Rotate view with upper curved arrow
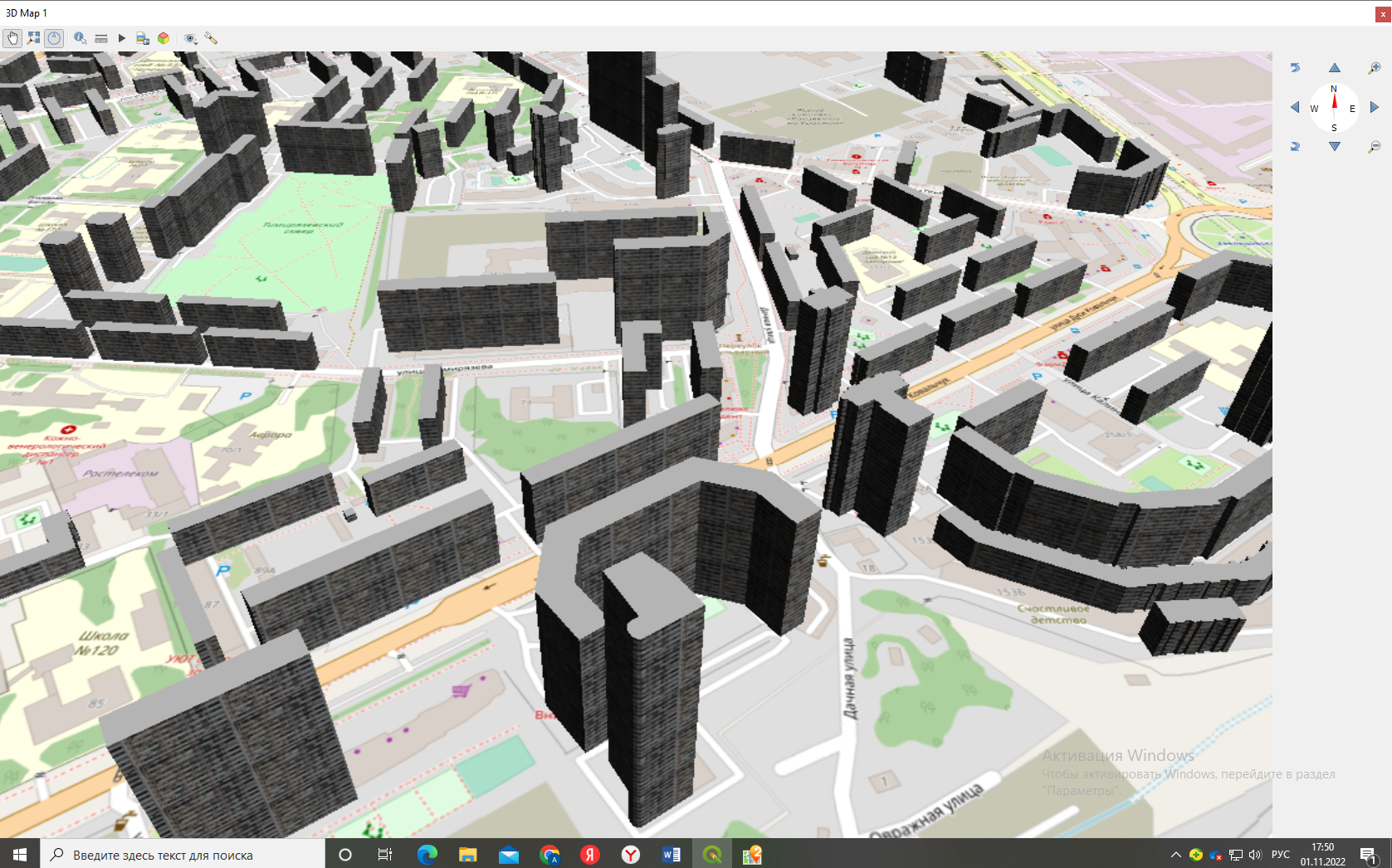Viewport: 1392px width, 868px height. [x=1295, y=68]
